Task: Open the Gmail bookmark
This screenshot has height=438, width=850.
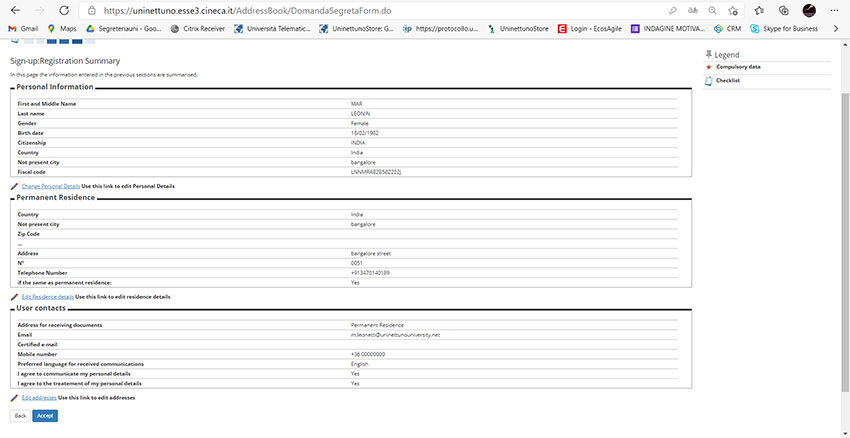Action: pos(23,29)
